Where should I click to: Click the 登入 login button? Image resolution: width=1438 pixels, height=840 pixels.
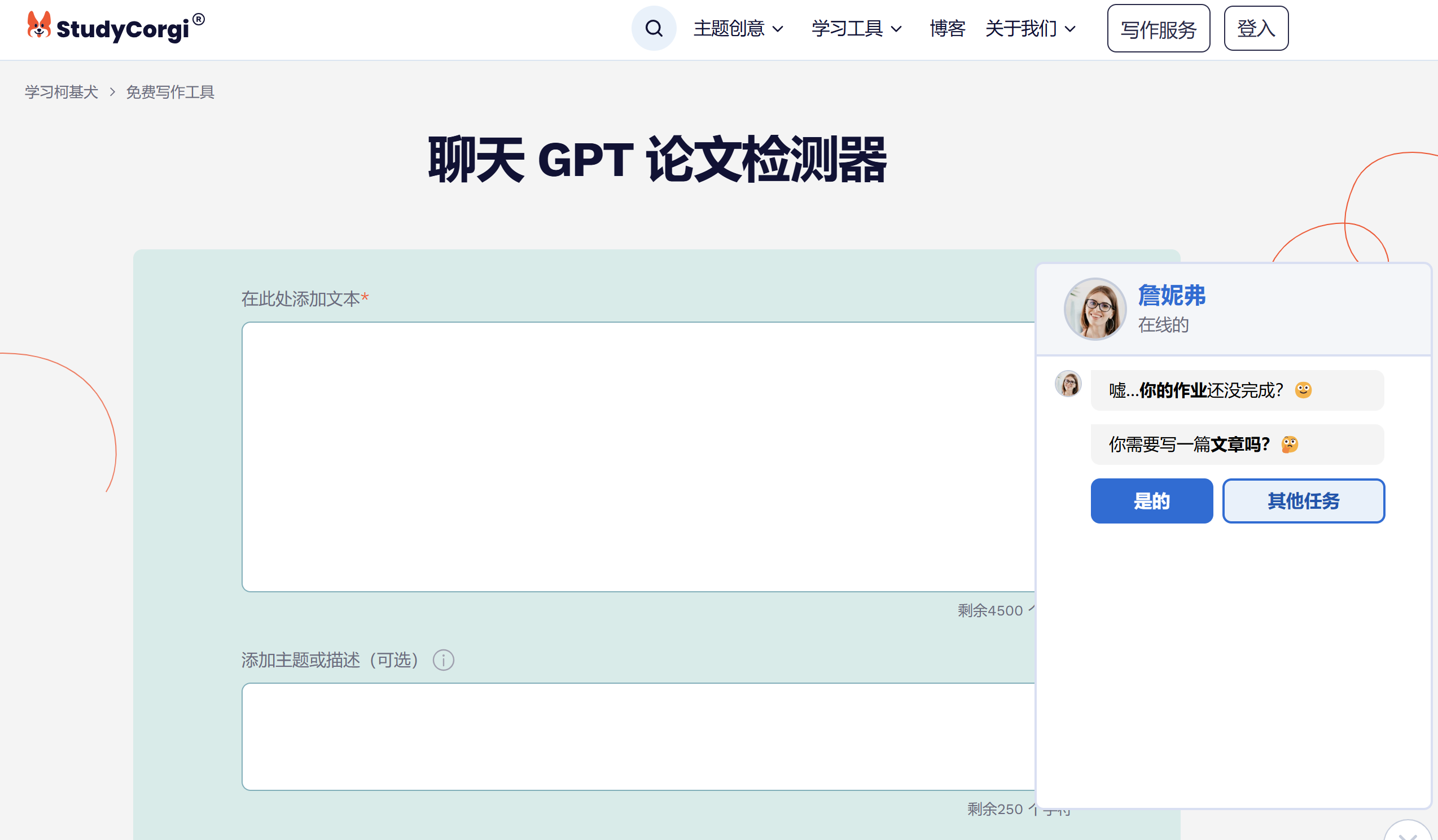tap(1255, 29)
